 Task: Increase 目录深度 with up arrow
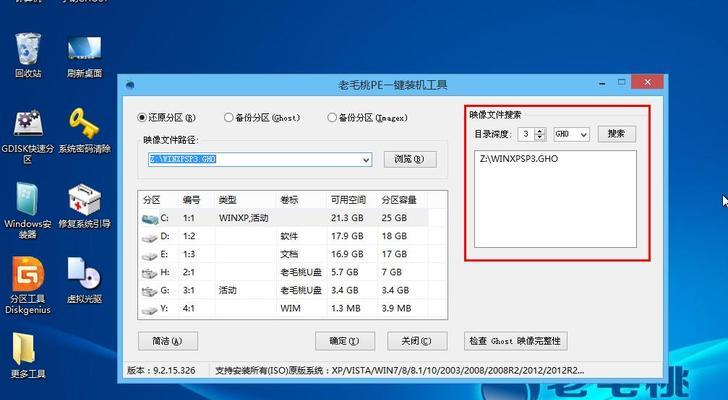point(539,131)
